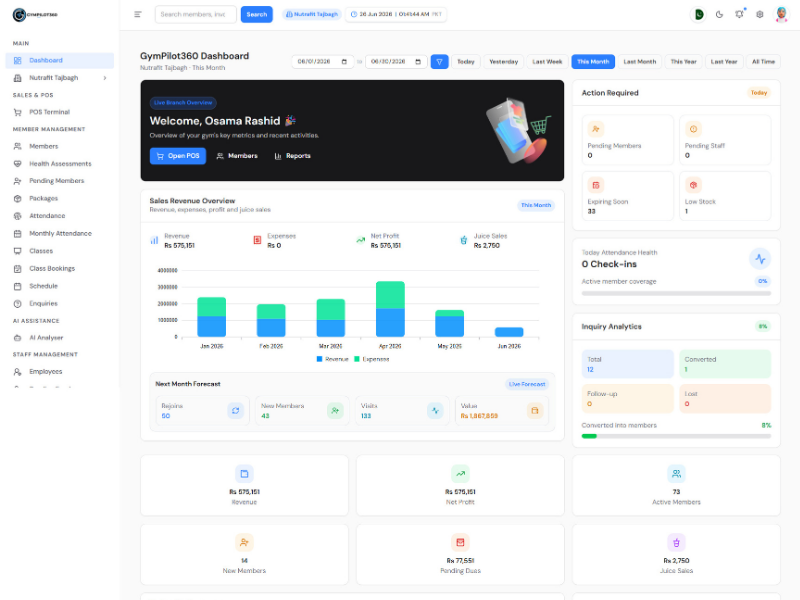This screenshot has width=800, height=600.
Task: Click the Classes sidebar icon
Action: click(17, 251)
